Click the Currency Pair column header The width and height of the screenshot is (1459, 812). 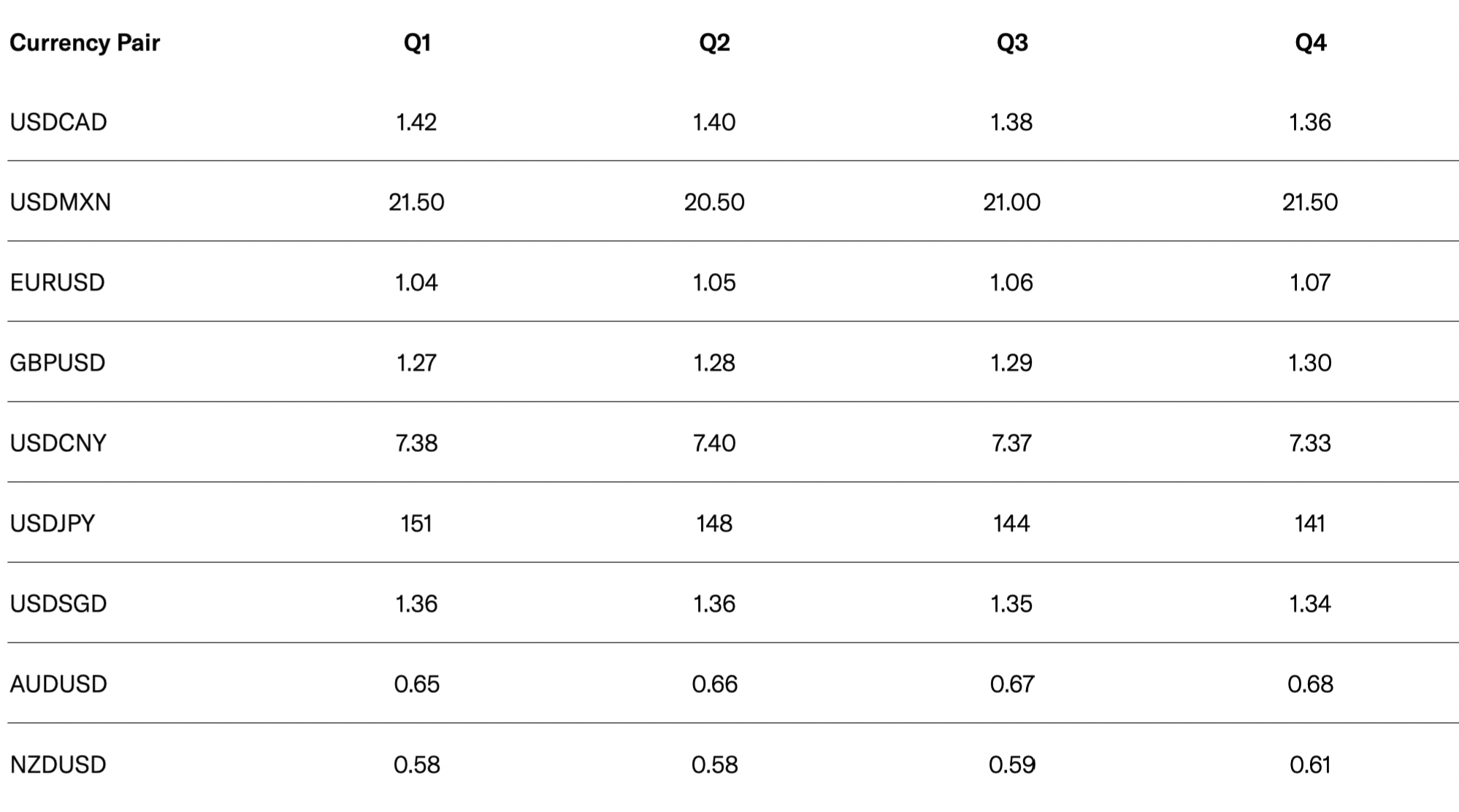pyautogui.click(x=85, y=43)
